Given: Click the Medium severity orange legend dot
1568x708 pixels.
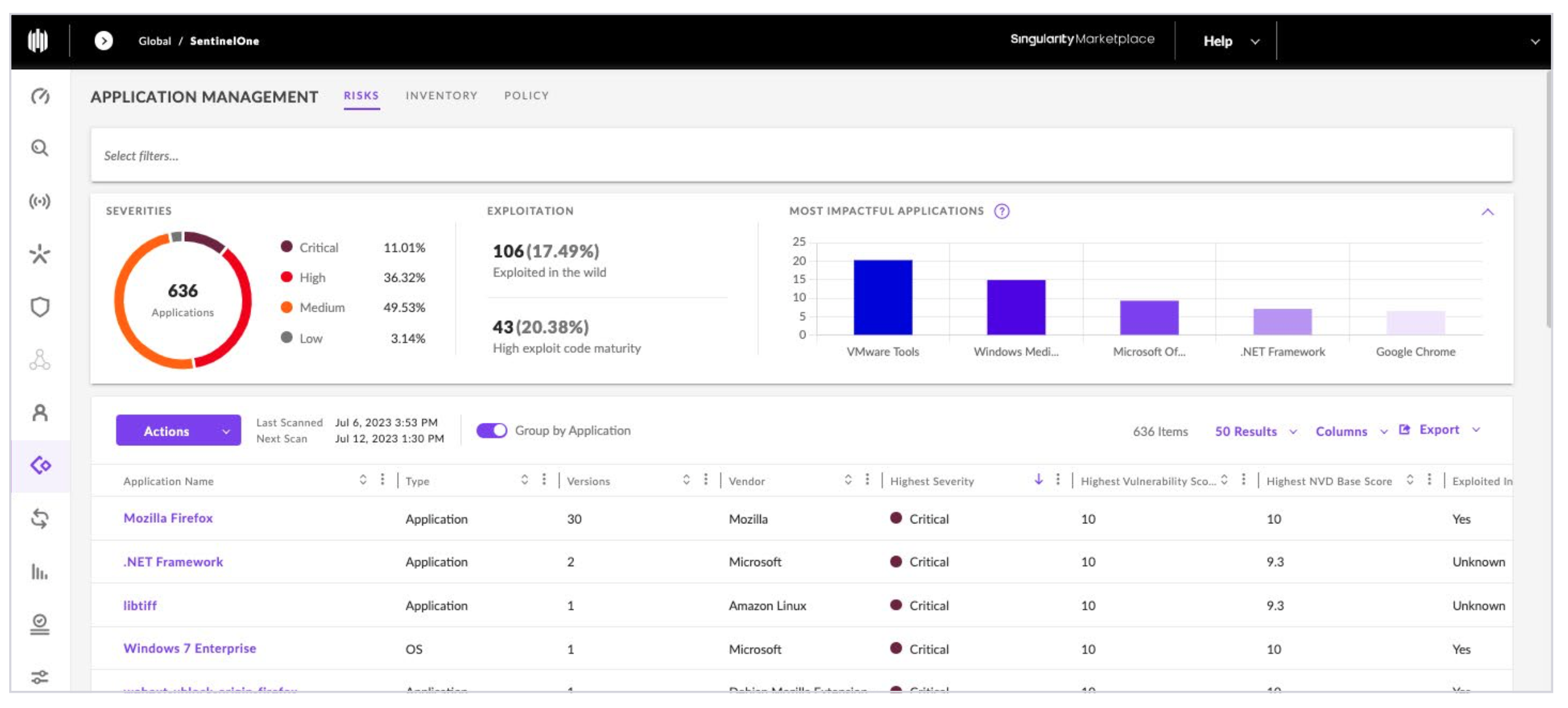Looking at the screenshot, I should pos(286,307).
